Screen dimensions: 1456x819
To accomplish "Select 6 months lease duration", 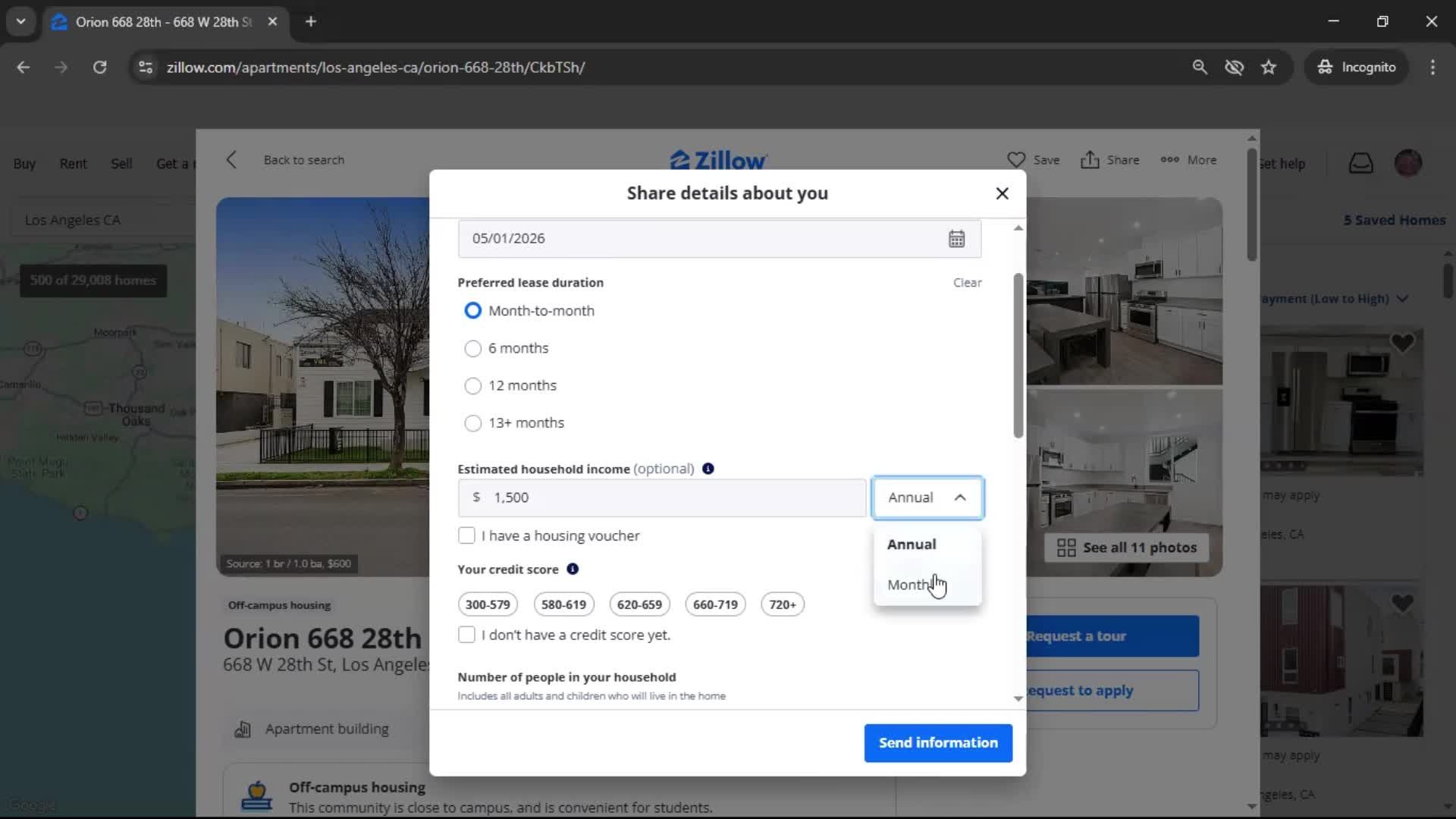I will click(472, 349).
